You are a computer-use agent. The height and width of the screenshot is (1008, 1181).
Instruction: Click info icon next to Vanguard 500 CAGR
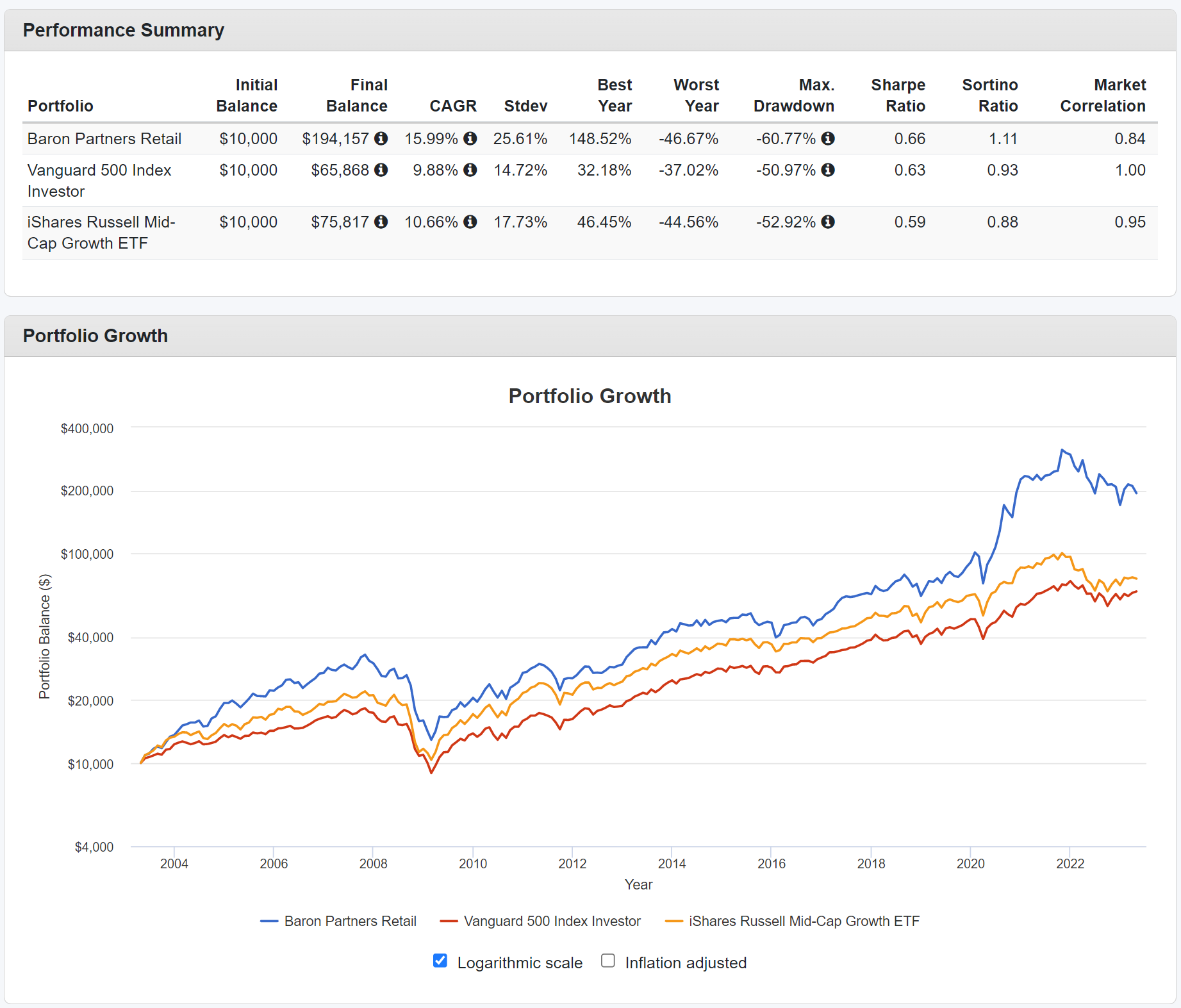coord(470,170)
